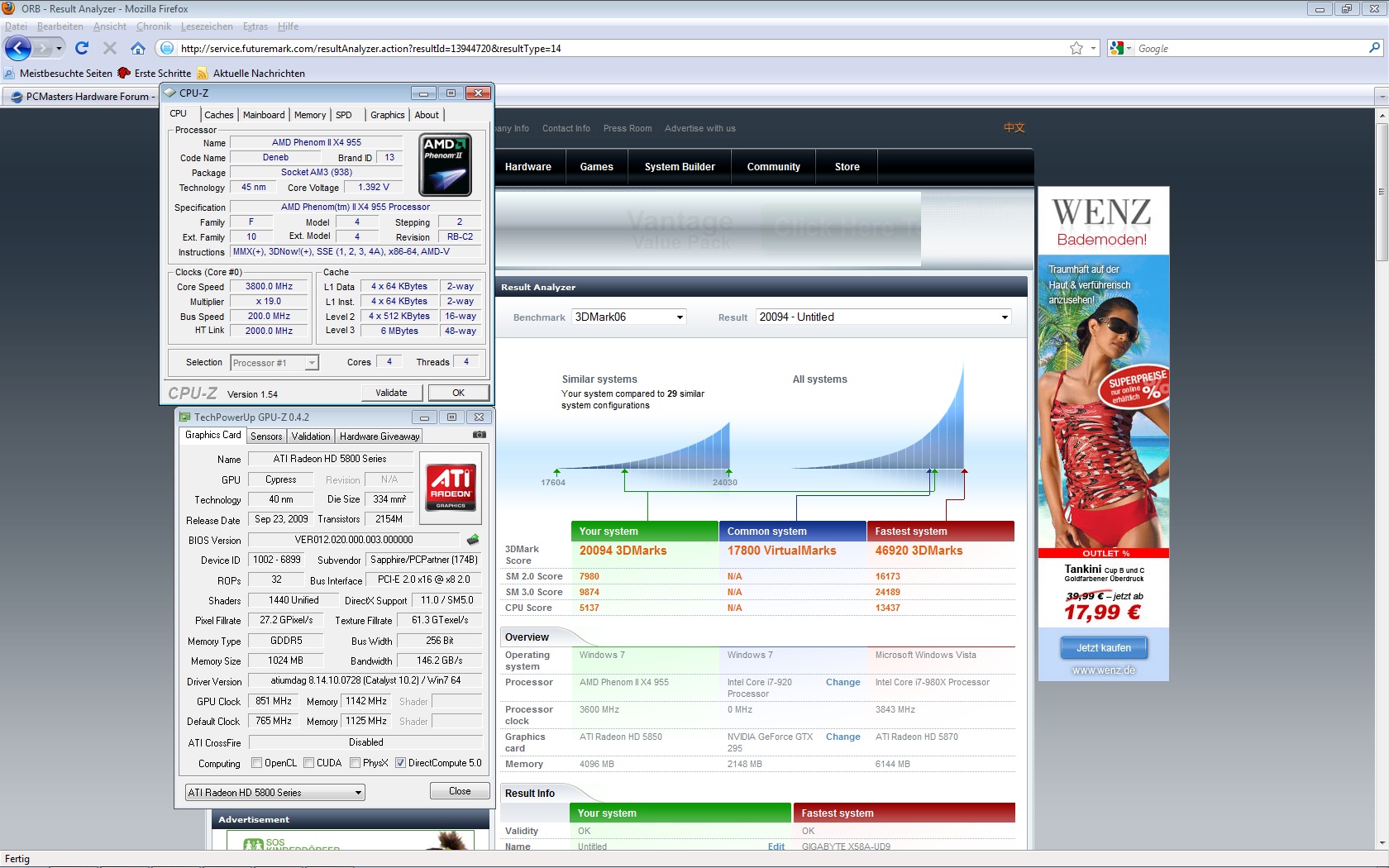Click the search magnifier icon
The image size is (1389, 868).
pyautogui.click(x=1374, y=48)
